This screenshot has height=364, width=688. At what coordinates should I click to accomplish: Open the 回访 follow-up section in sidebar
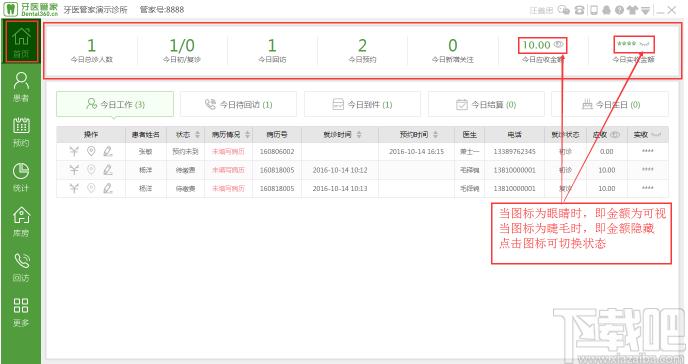tap(21, 267)
